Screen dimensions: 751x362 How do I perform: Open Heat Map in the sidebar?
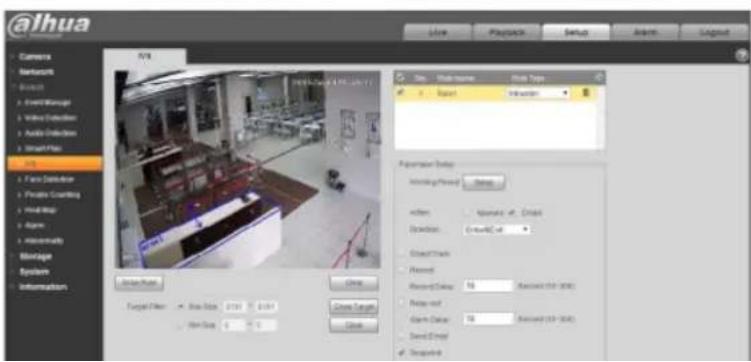(x=40, y=210)
